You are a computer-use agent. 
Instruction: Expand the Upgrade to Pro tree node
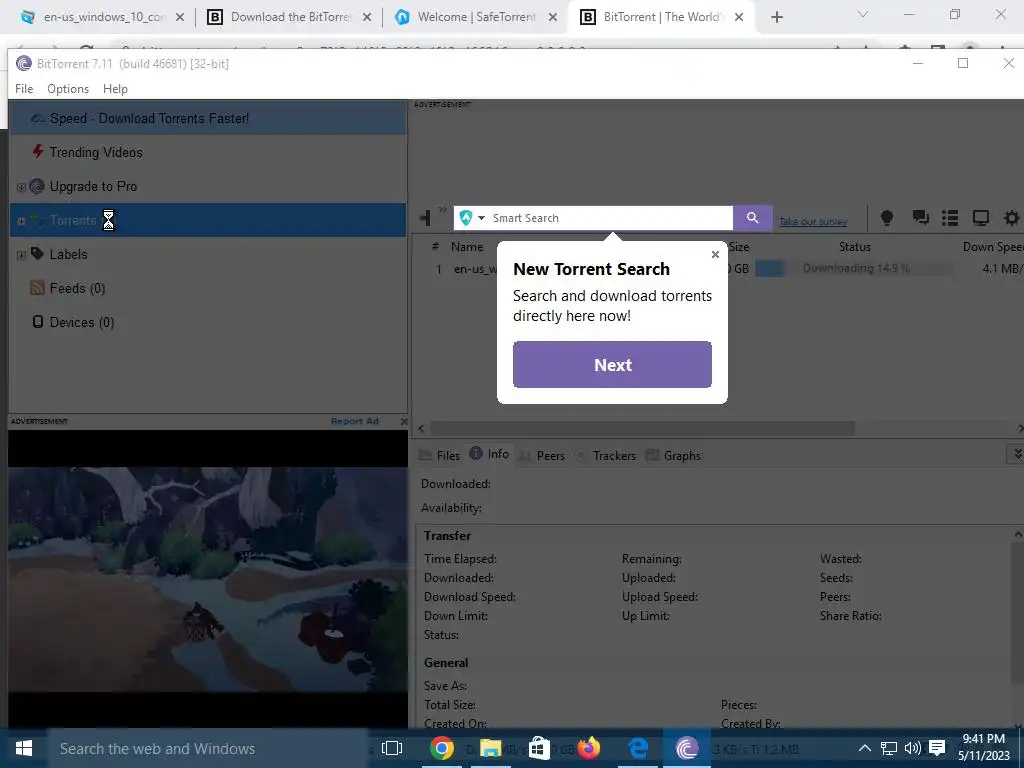21,187
